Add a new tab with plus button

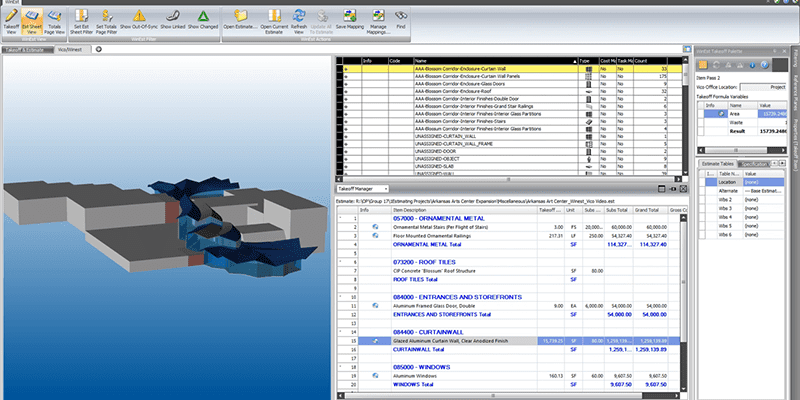click(x=98, y=48)
